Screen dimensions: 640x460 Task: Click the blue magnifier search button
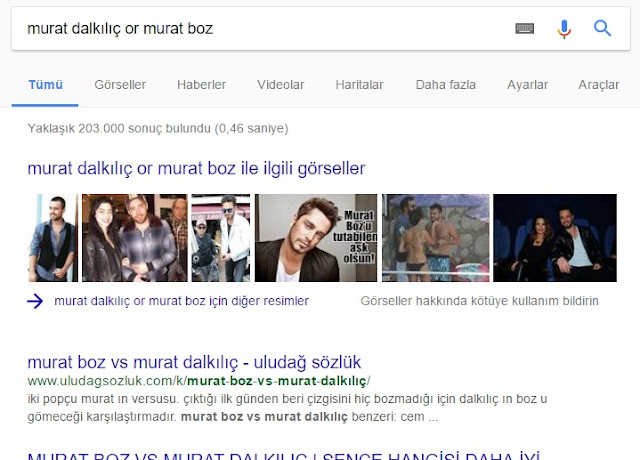602,29
